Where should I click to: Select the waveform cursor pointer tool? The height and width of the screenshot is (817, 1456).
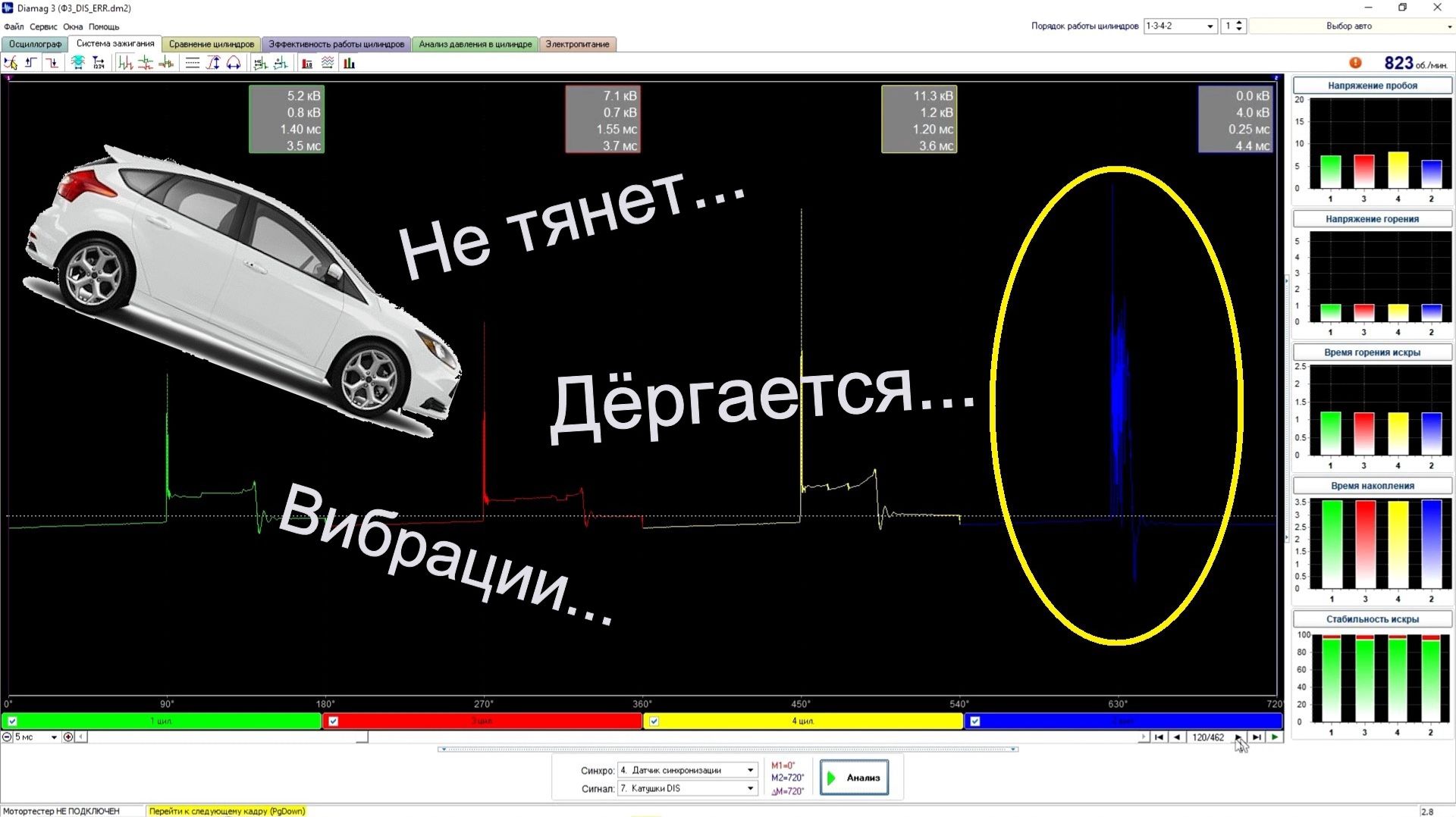pyautogui.click(x=11, y=63)
